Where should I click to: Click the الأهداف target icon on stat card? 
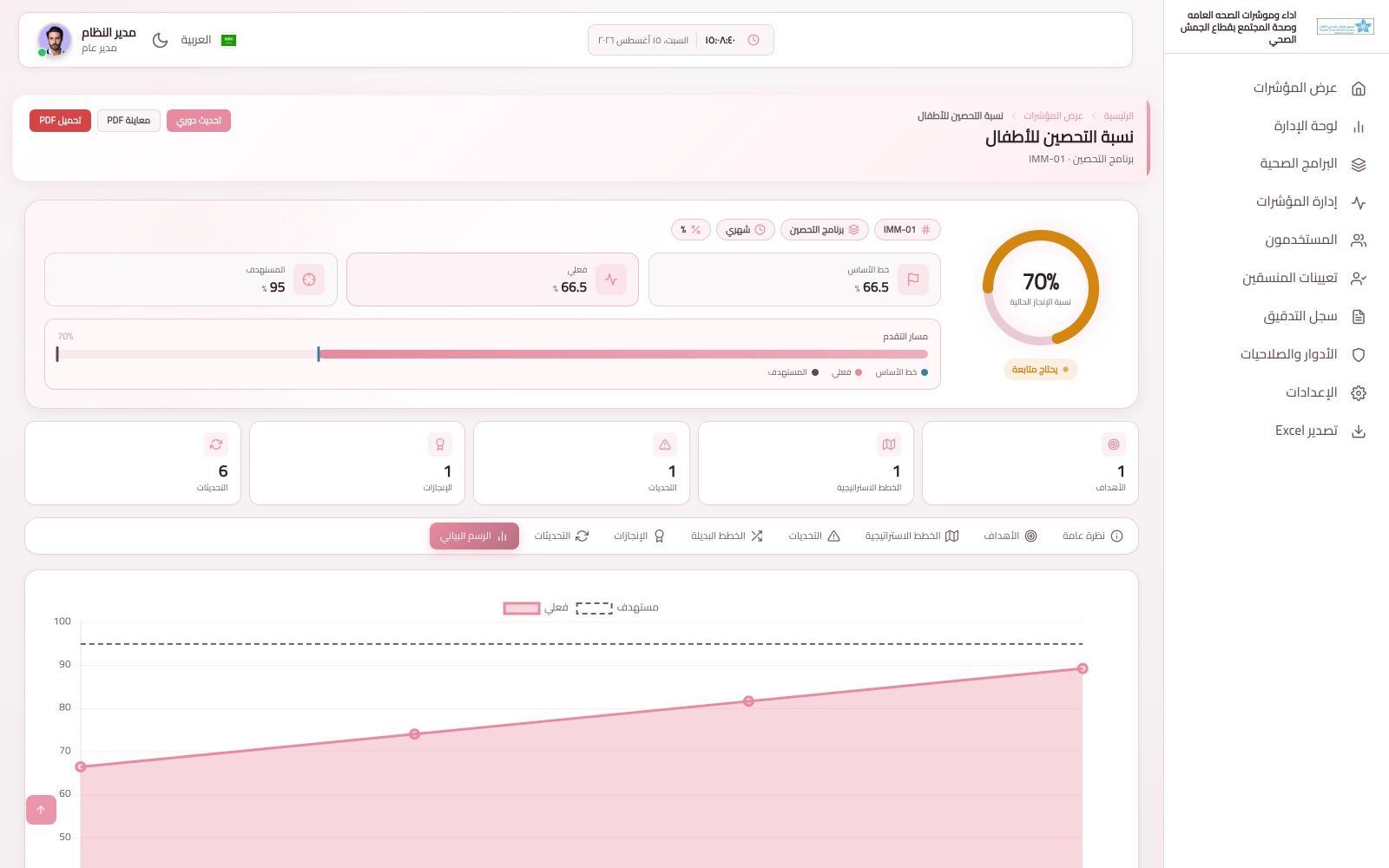coord(1114,444)
